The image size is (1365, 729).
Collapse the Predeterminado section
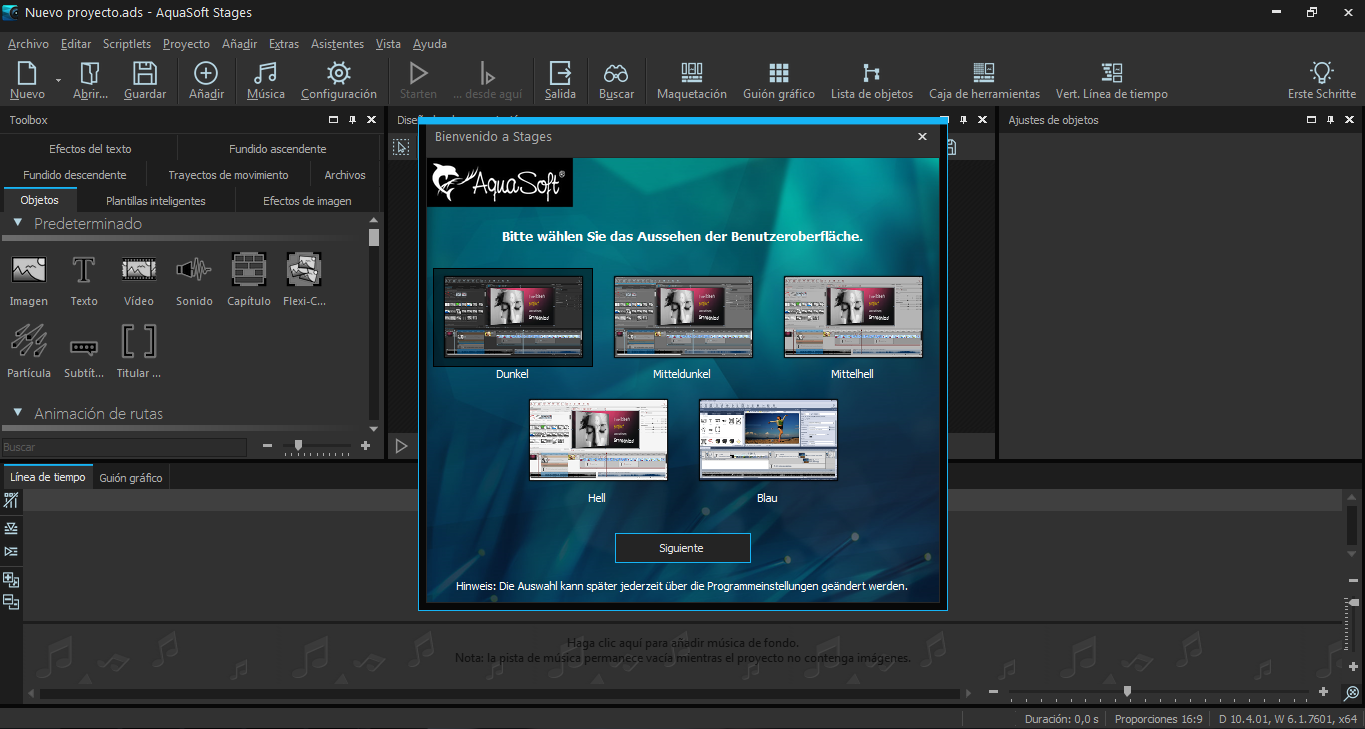pyautogui.click(x=18, y=223)
